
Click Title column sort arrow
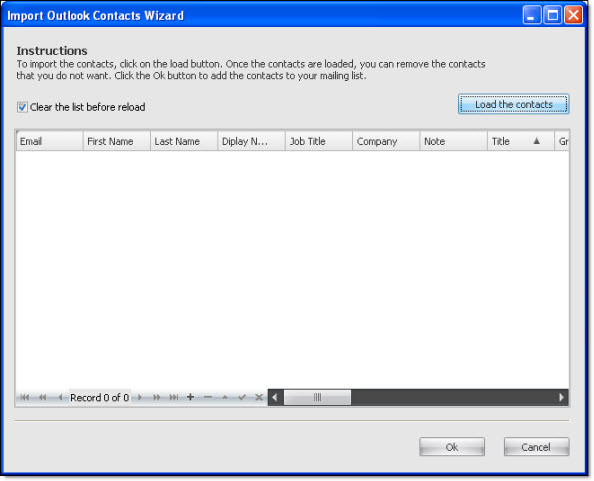pos(536,141)
